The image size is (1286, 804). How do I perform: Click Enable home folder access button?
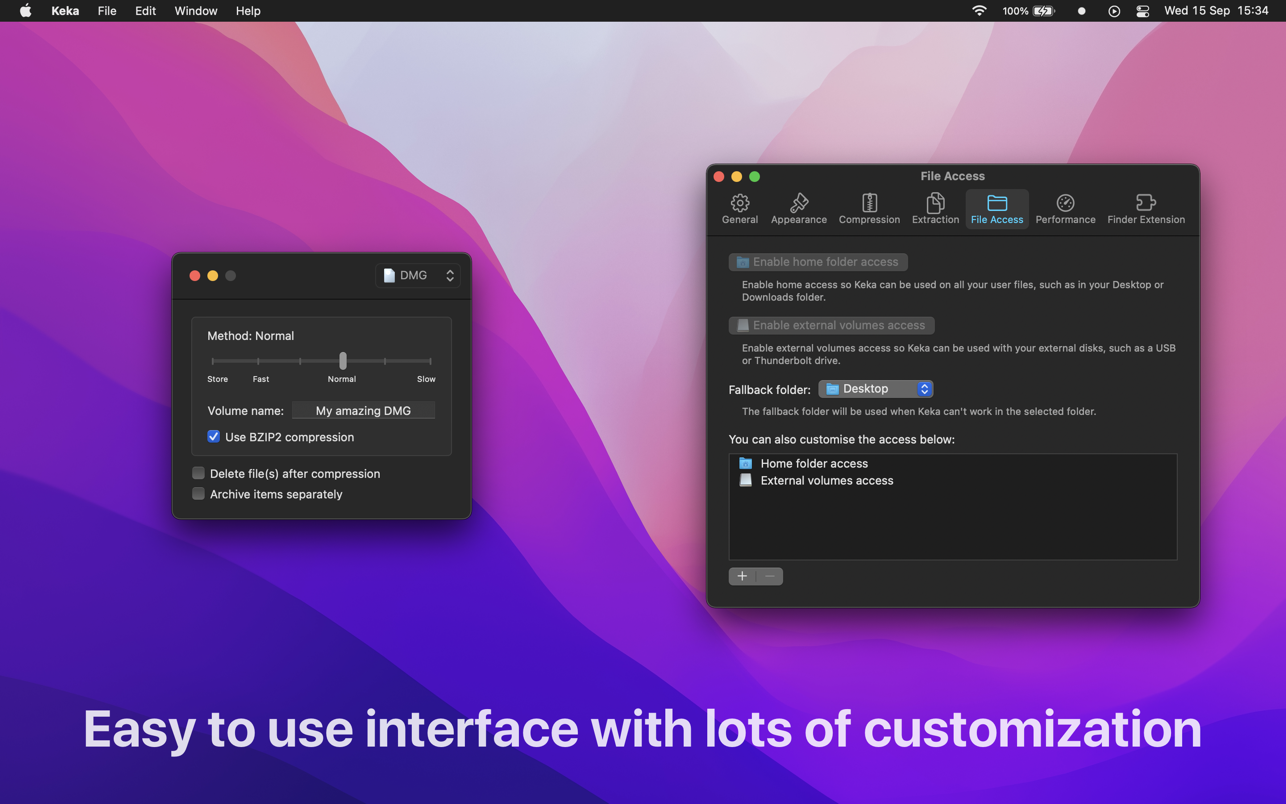818,262
